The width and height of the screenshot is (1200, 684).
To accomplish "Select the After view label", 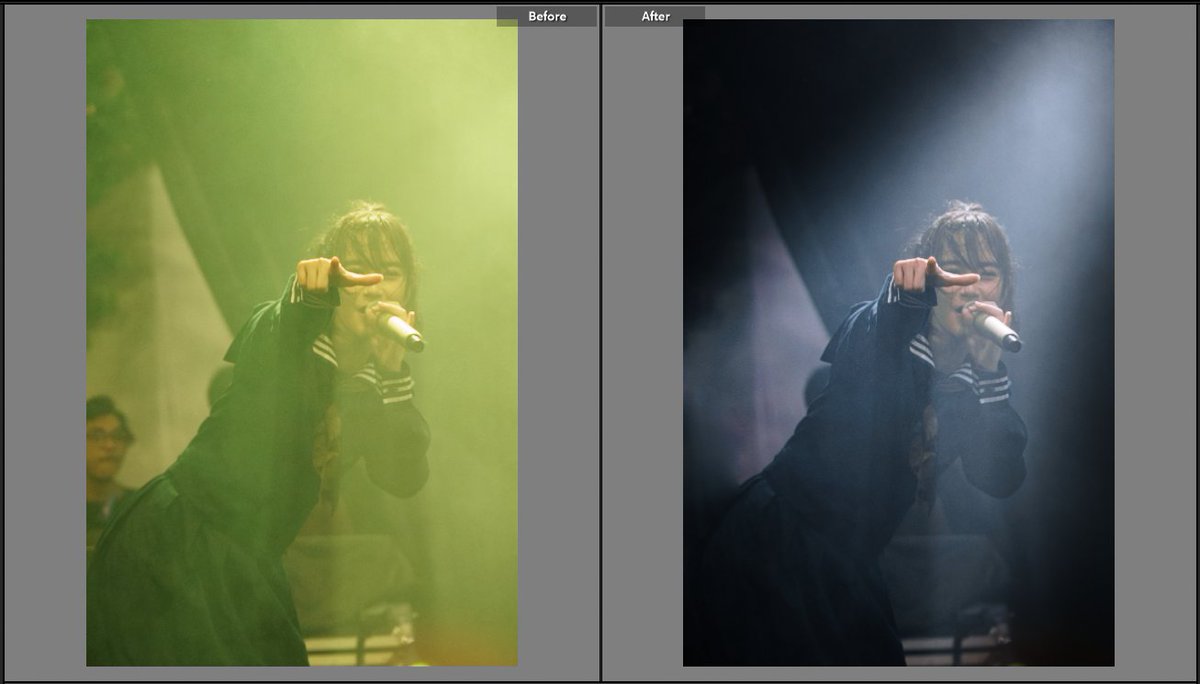I will (x=655, y=16).
